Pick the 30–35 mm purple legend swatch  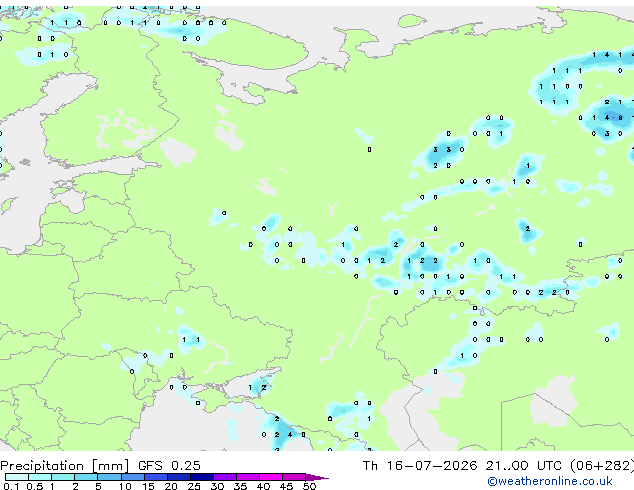pos(225,477)
